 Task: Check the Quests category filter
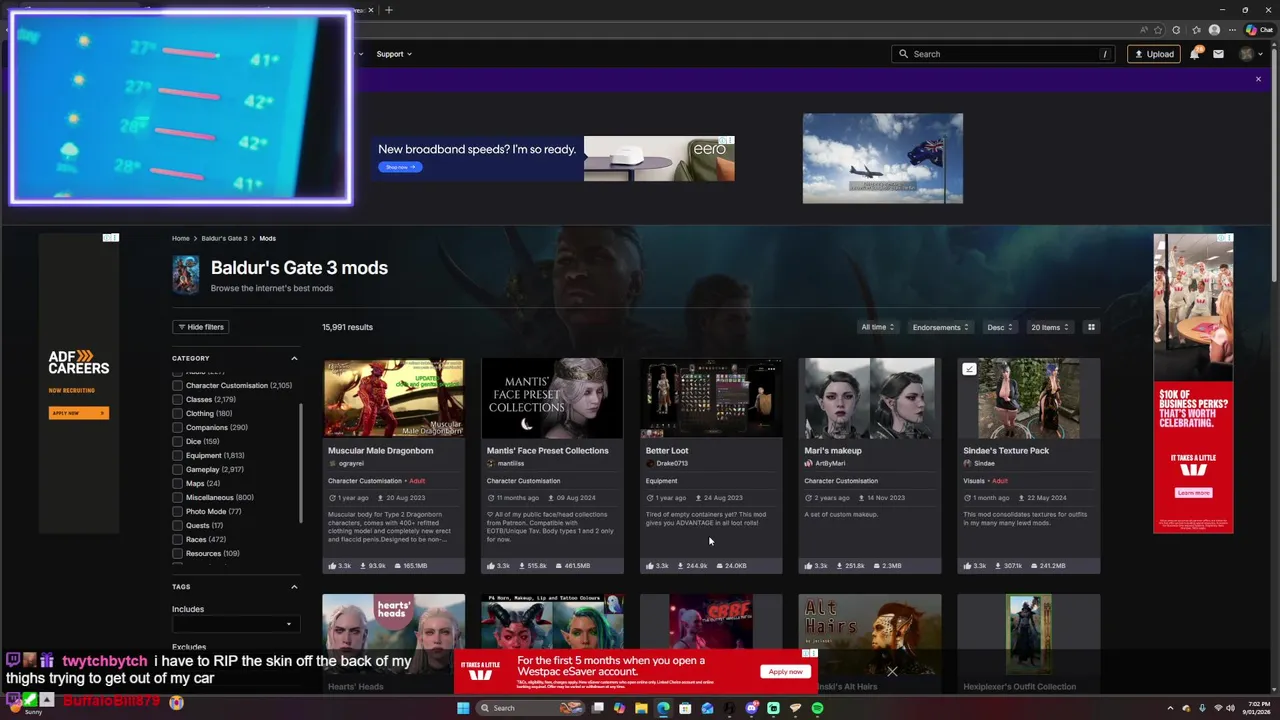[177, 525]
